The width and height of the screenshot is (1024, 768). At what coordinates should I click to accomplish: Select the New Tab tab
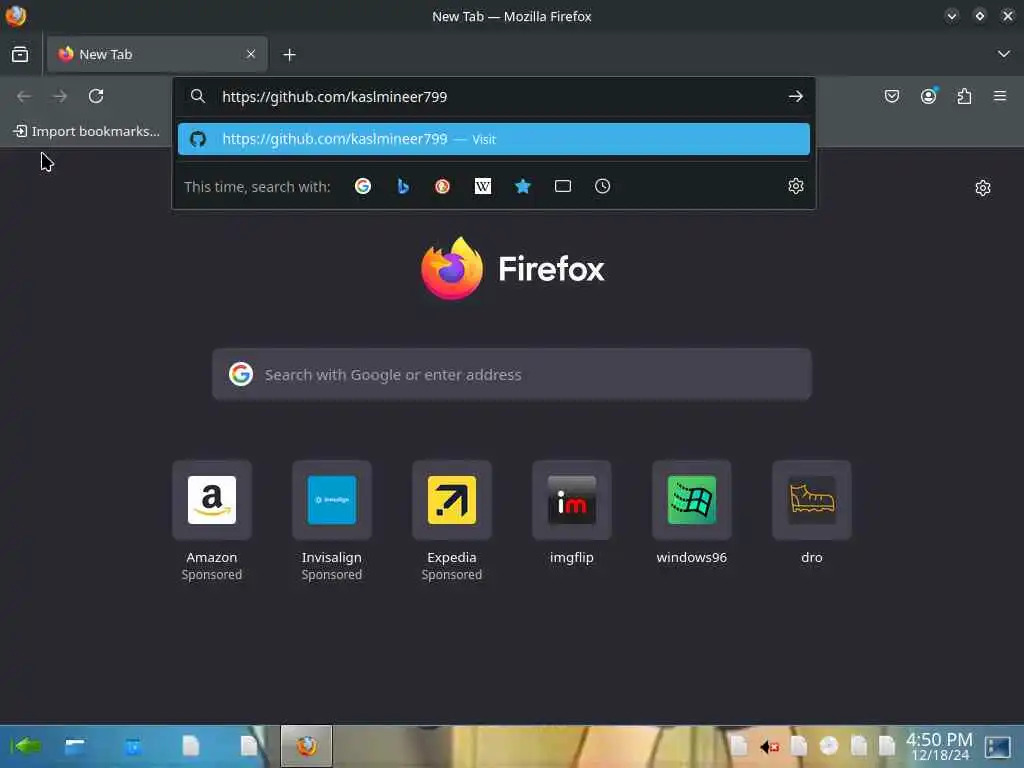click(157, 54)
